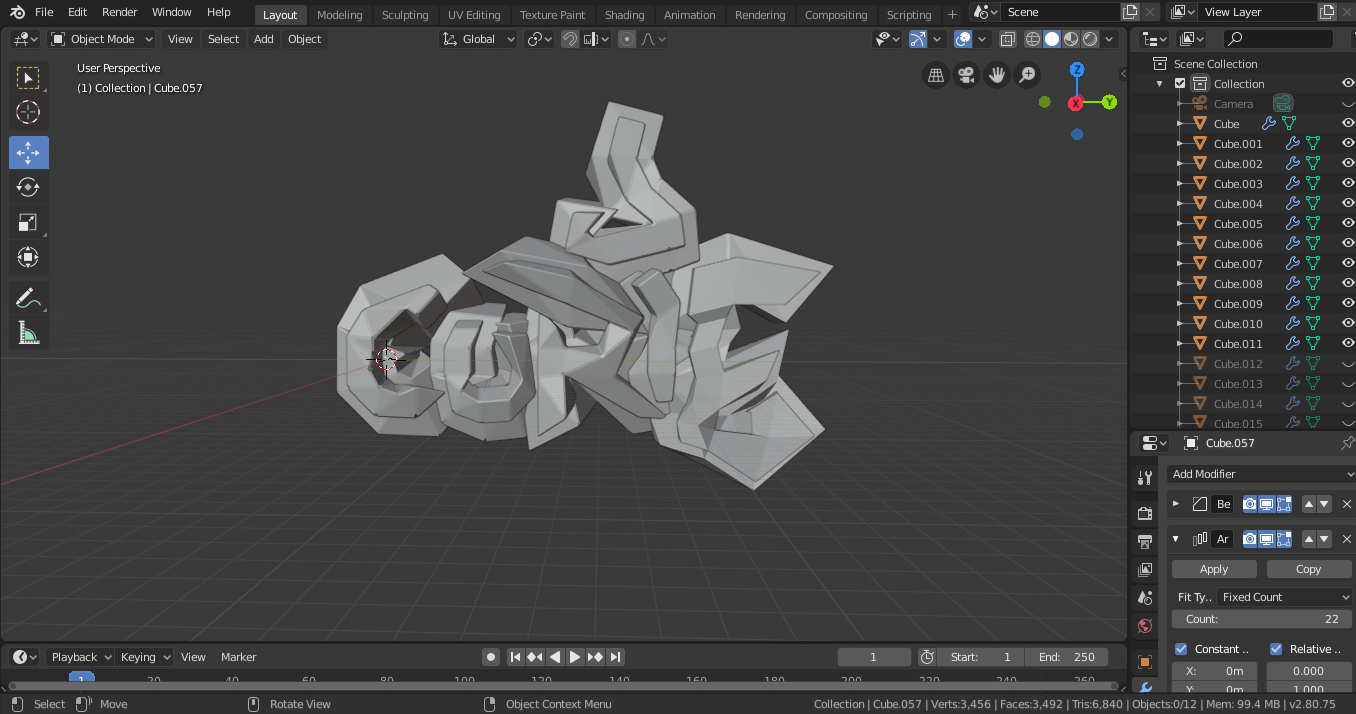1356x714 pixels.
Task: Toggle camera view in viewport
Action: click(966, 75)
